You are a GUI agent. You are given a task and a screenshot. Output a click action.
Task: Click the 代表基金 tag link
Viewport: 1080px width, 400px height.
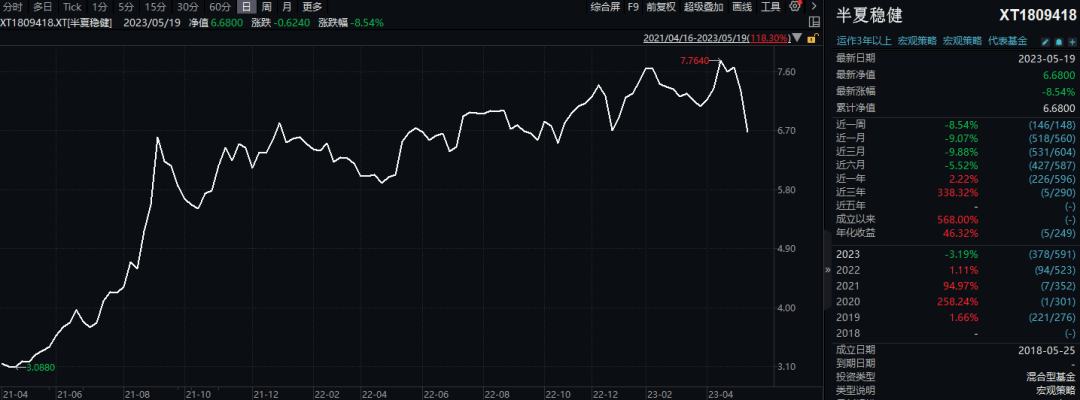[1007, 41]
